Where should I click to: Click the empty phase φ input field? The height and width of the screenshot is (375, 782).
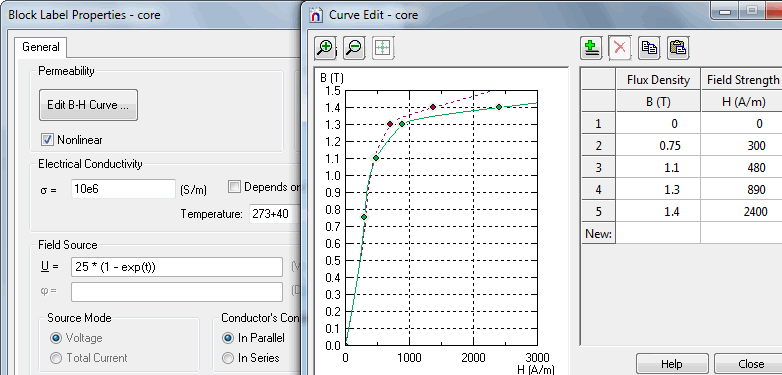pyautogui.click(x=177, y=292)
